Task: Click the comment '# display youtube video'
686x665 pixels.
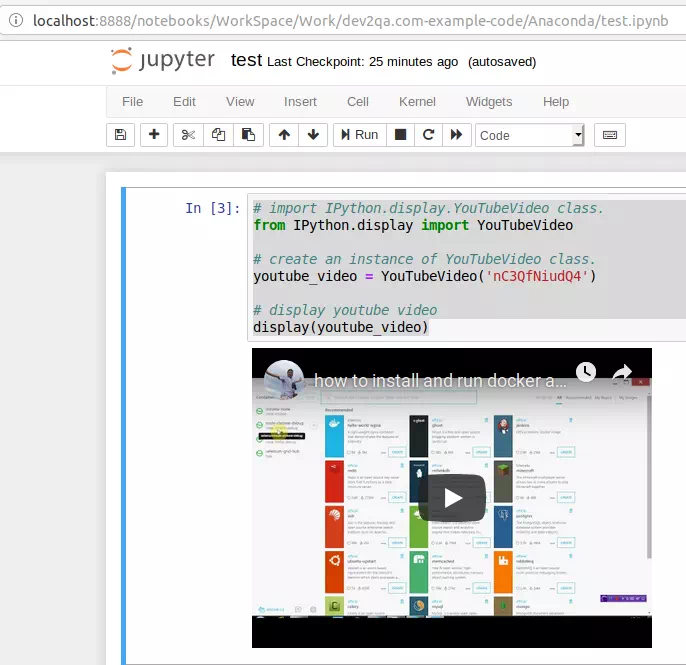Action: (345, 310)
